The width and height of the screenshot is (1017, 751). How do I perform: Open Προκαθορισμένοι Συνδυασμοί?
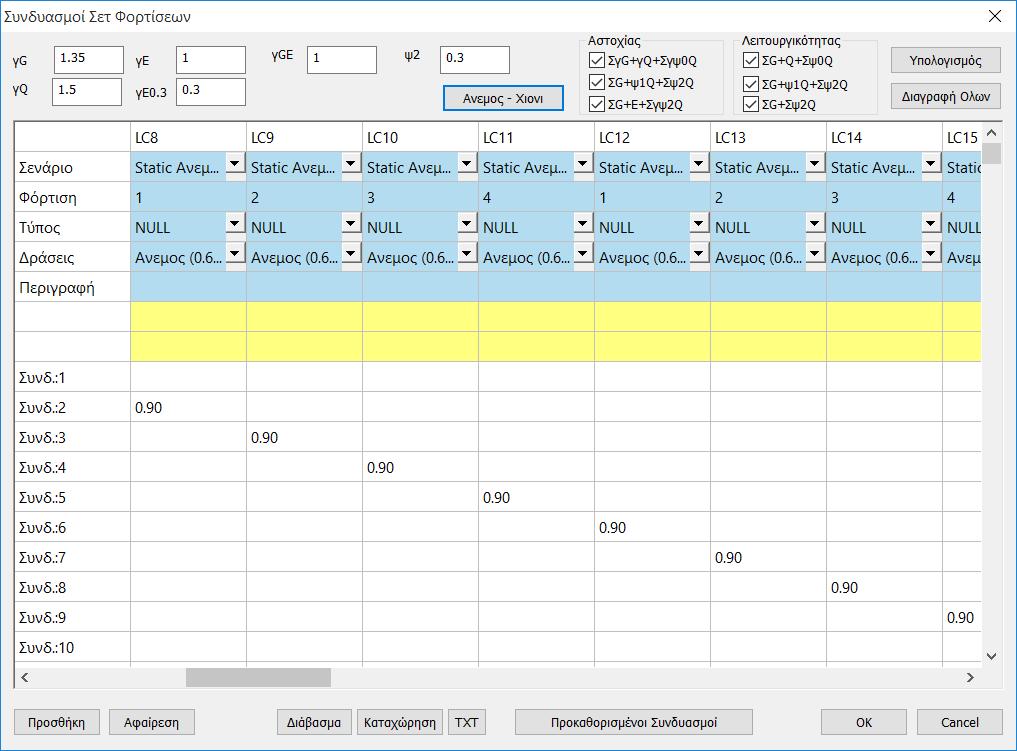click(x=634, y=722)
